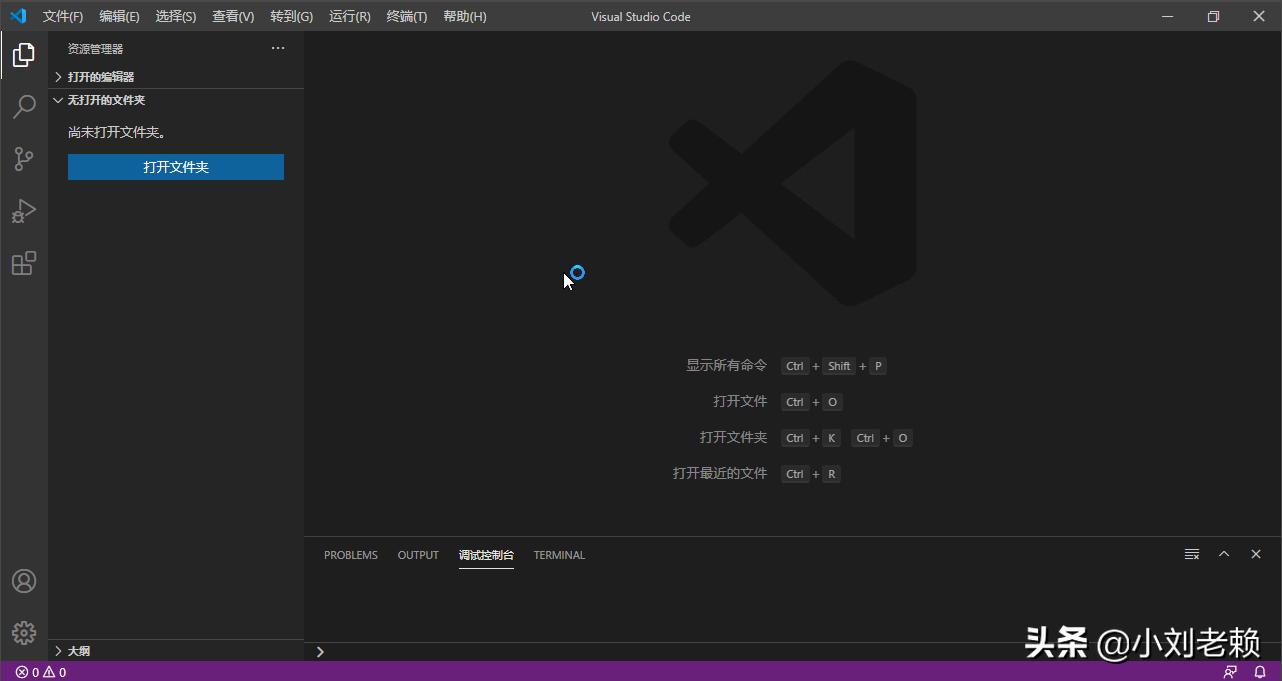Select the Explorer icon in the activity bar
The image size is (1282, 681).
click(x=23, y=55)
